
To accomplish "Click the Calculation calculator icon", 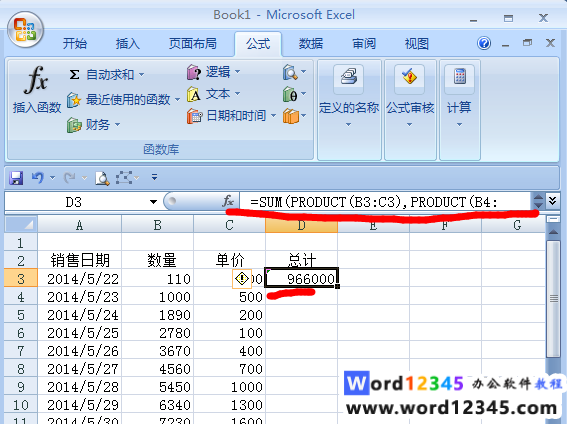I will click(x=460, y=77).
